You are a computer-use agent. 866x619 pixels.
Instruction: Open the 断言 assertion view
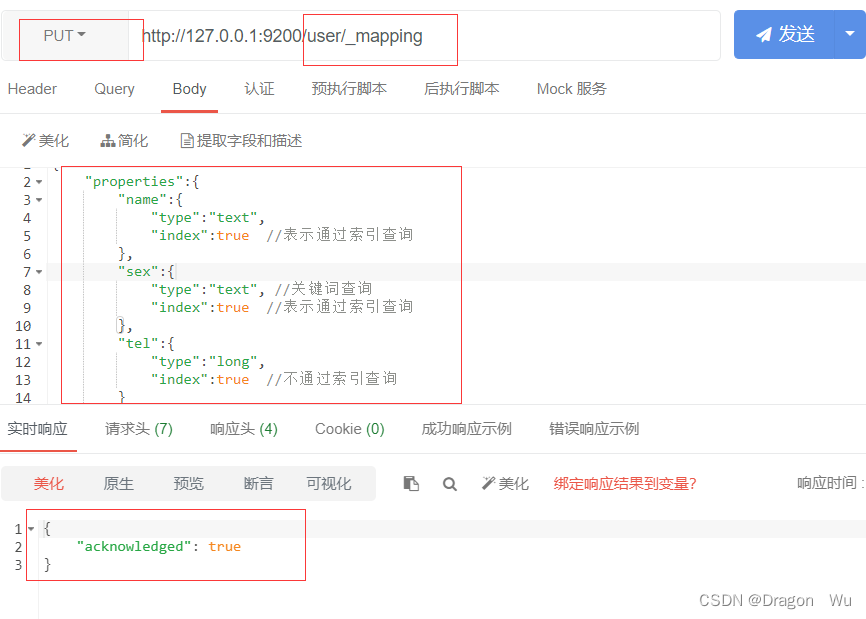tap(258, 484)
